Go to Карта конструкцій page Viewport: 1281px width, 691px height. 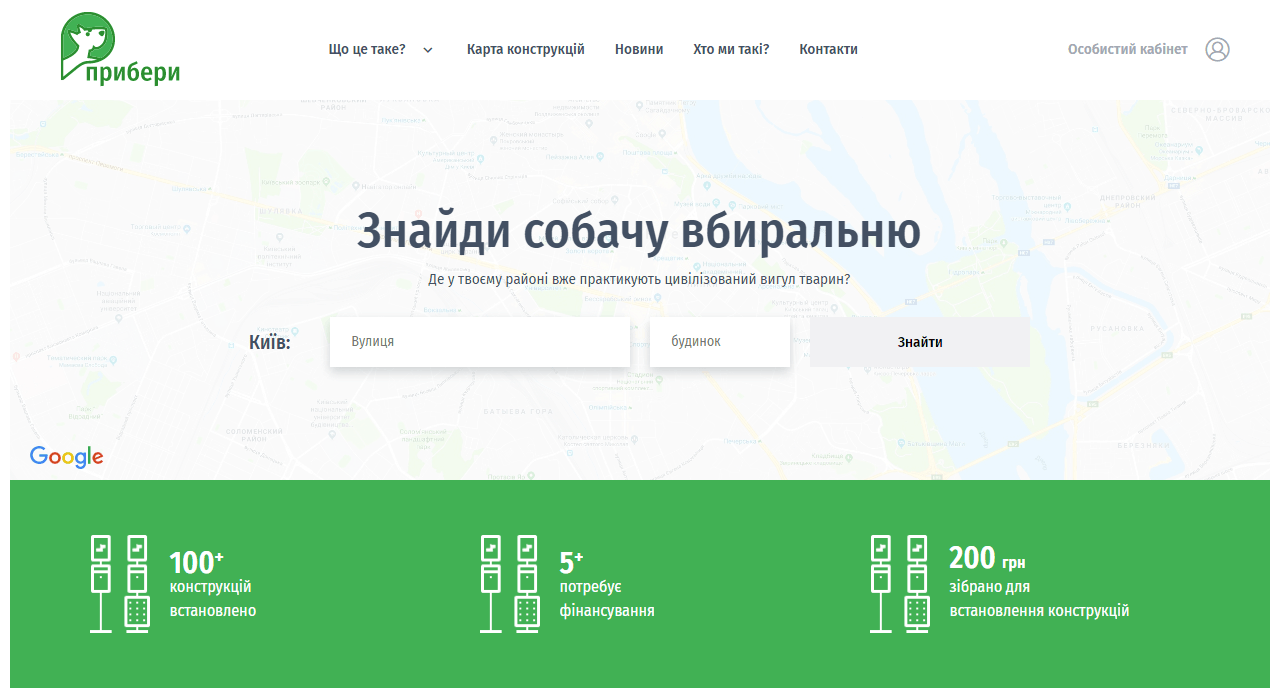click(x=525, y=49)
